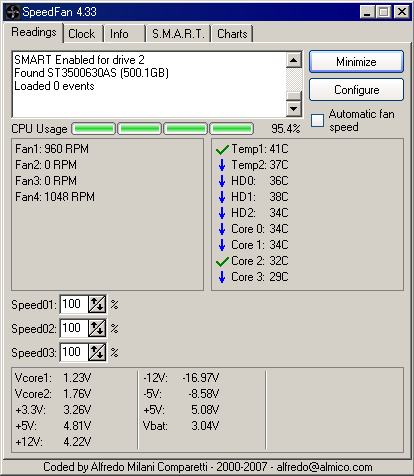Click the Speed03 up/down spinner

coord(97,352)
